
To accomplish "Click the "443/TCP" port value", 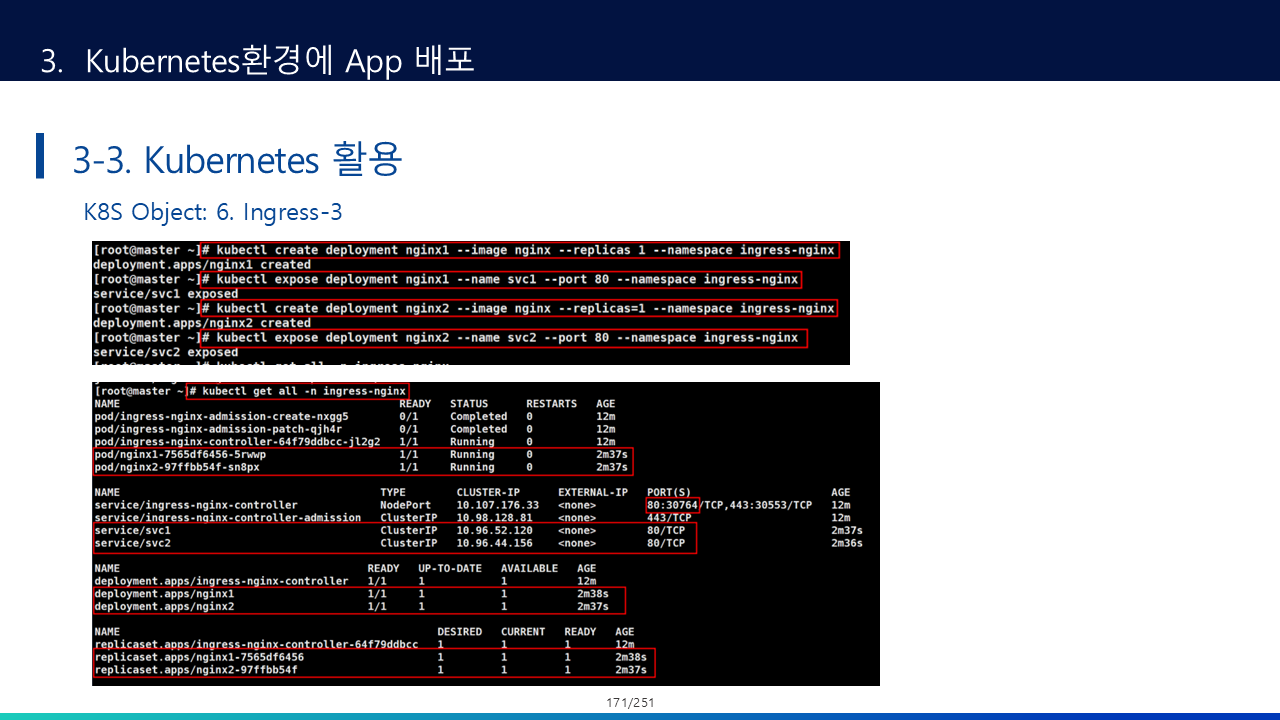I will tap(669, 518).
